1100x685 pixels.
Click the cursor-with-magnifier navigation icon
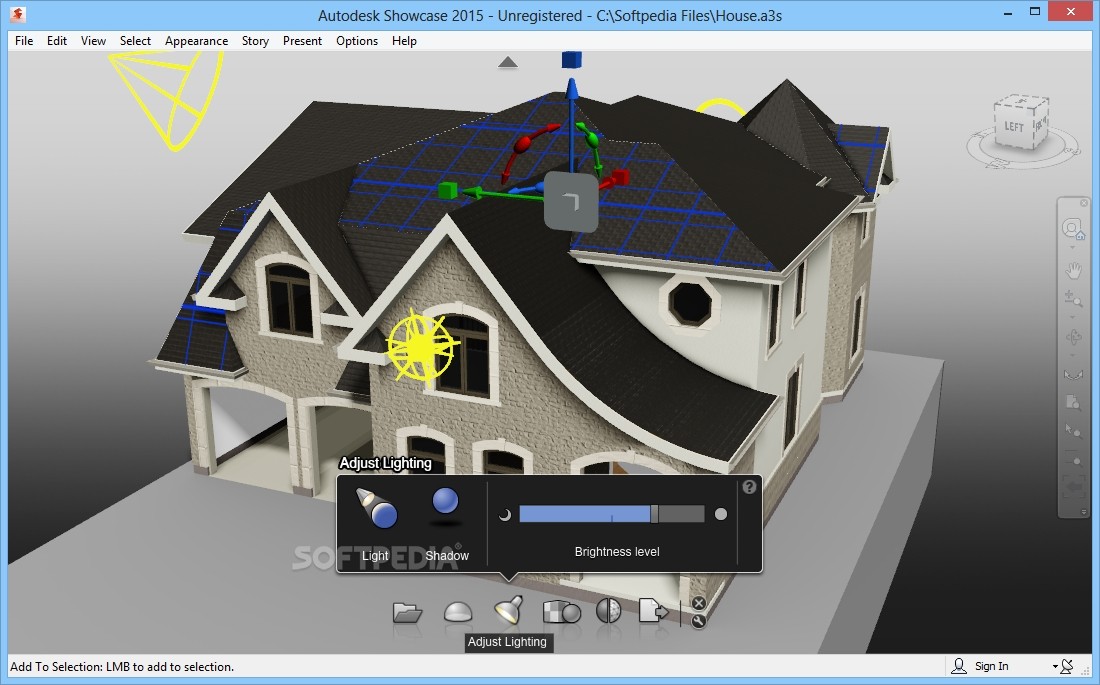(1073, 431)
